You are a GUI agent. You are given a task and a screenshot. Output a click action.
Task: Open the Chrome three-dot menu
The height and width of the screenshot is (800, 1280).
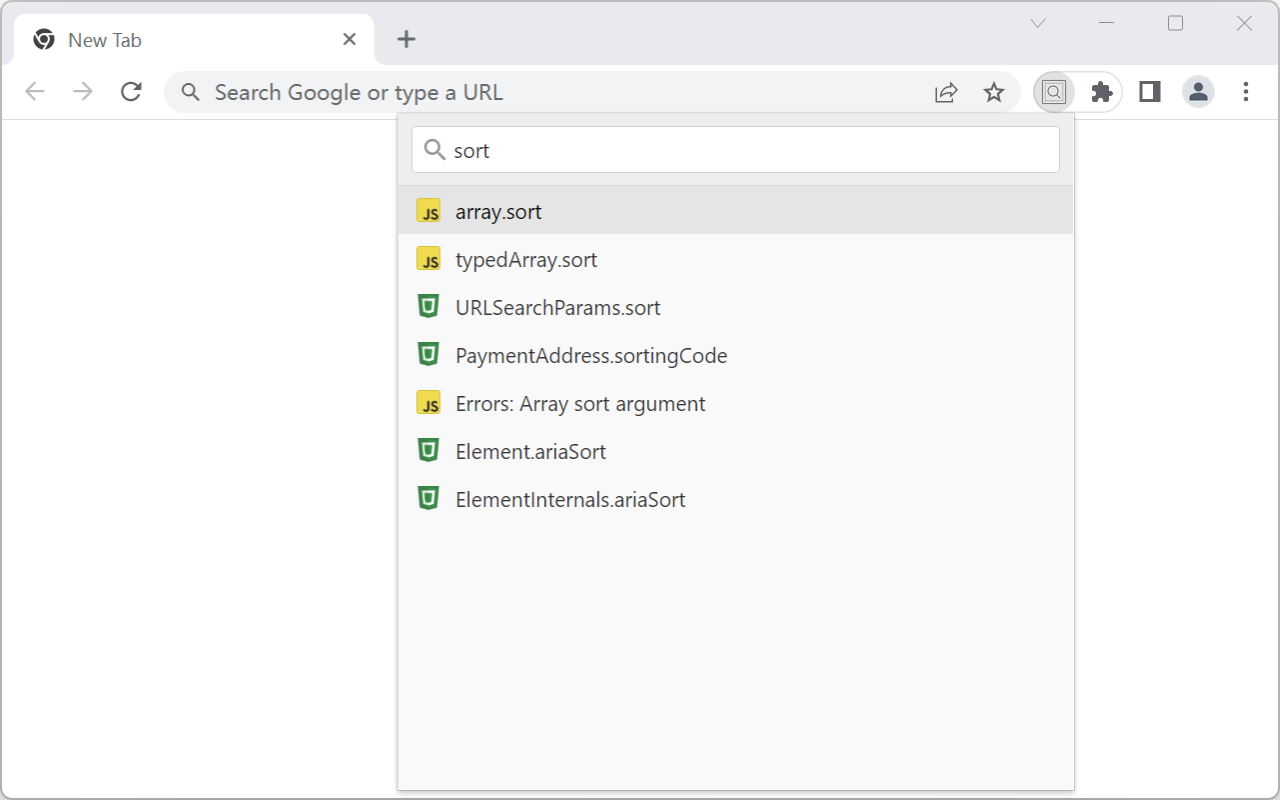click(1245, 91)
